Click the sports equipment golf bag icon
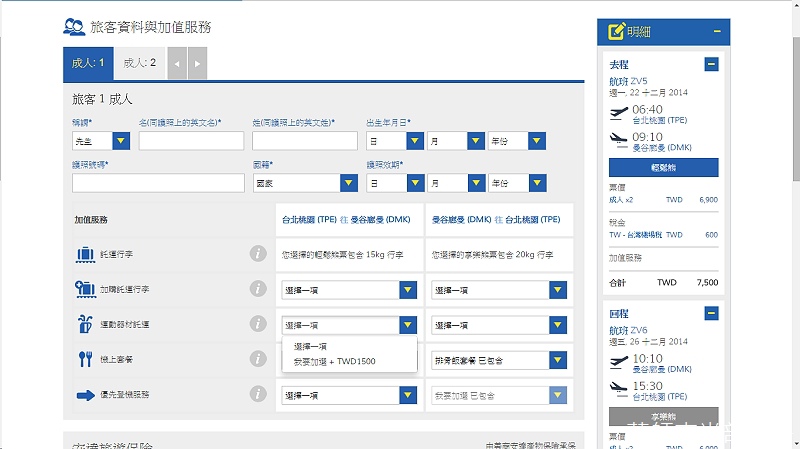Screen dimensions: 800x449 pos(85,324)
